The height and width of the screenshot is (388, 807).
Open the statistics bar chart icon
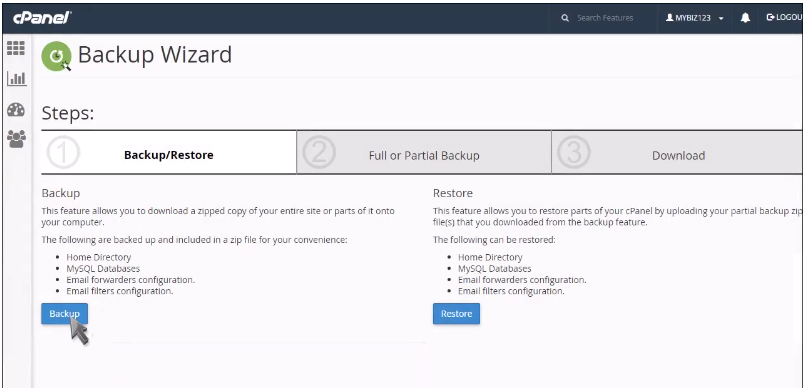pyautogui.click(x=16, y=78)
